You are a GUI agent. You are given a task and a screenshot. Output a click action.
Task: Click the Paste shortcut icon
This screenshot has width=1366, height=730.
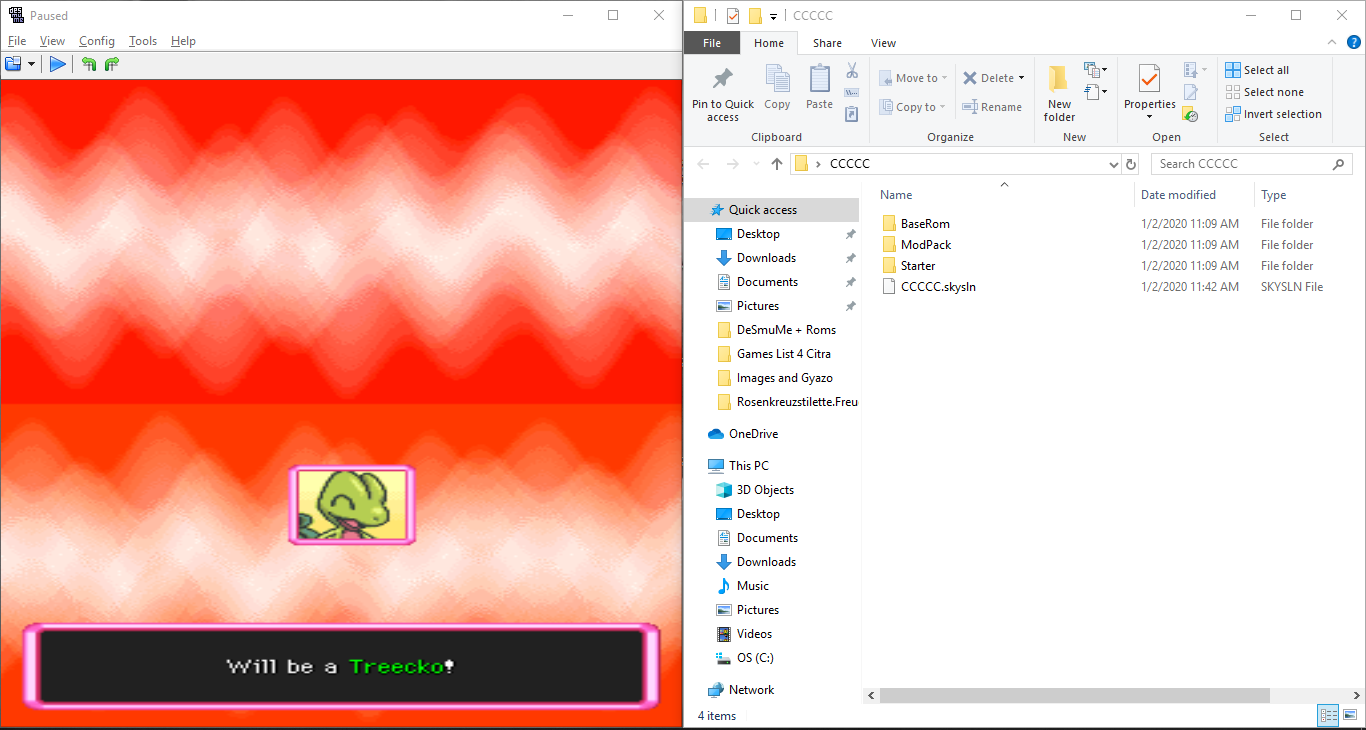(852, 114)
